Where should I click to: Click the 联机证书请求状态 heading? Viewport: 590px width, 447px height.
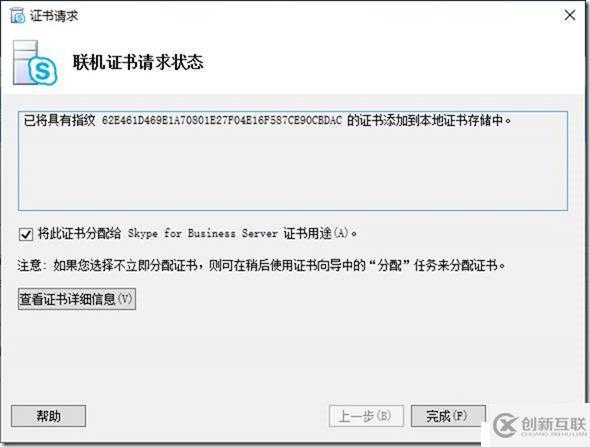[138, 62]
